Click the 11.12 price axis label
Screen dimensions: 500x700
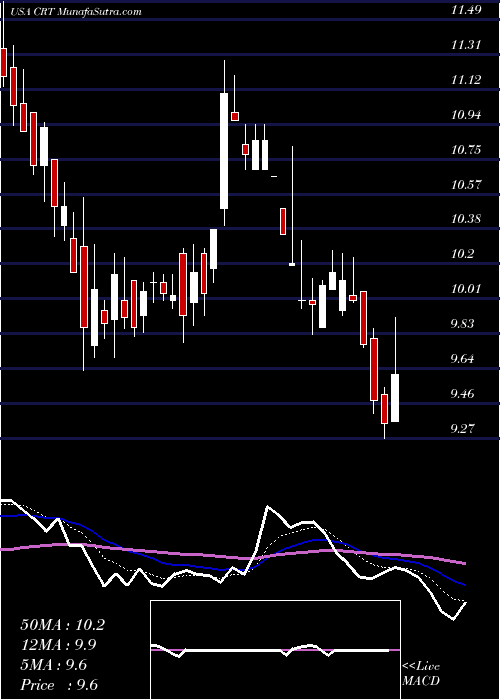[466, 80]
